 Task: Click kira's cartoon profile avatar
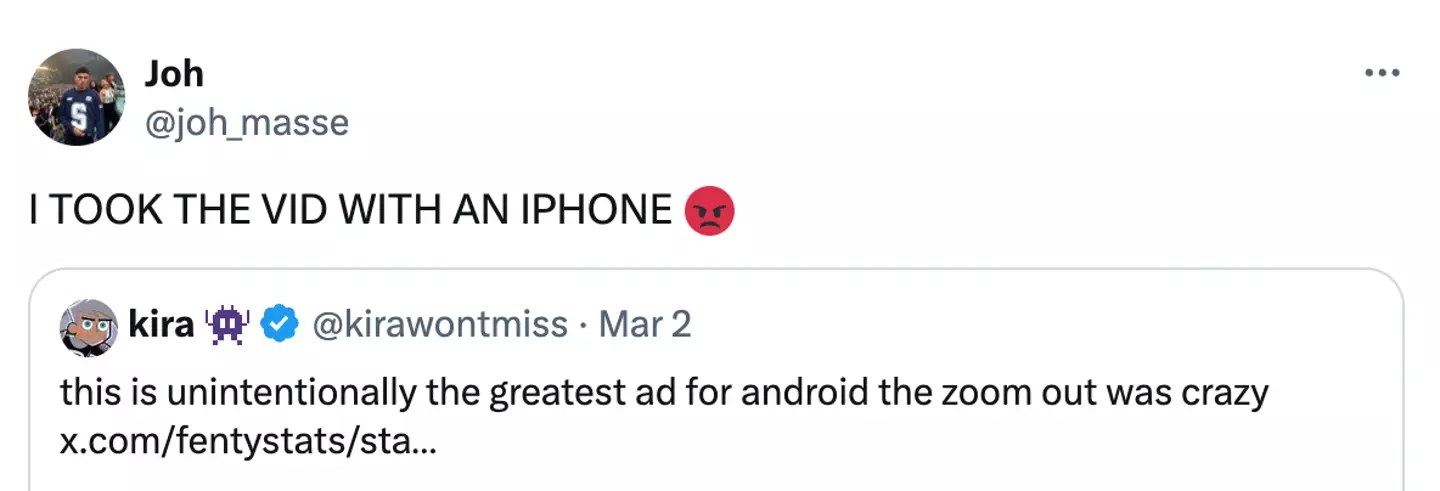tap(89, 326)
